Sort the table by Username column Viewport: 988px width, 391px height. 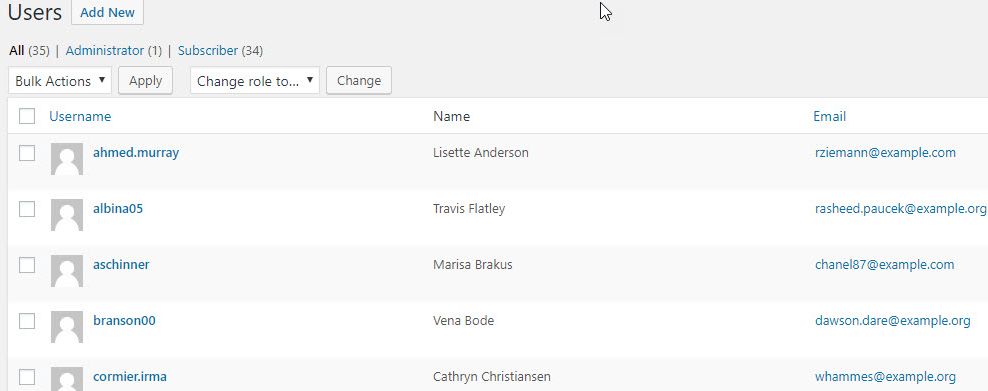click(80, 116)
